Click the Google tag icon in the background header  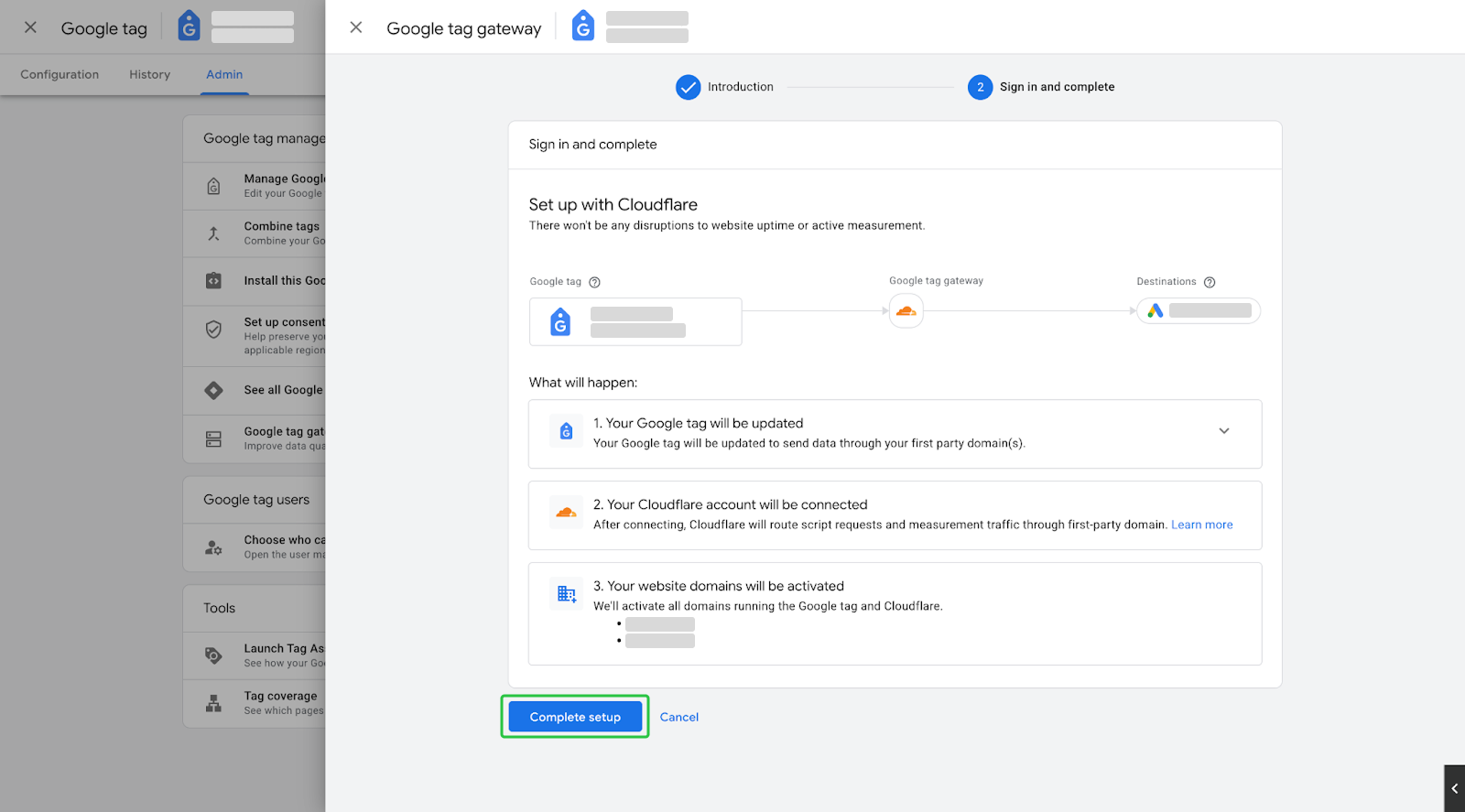[189, 27]
